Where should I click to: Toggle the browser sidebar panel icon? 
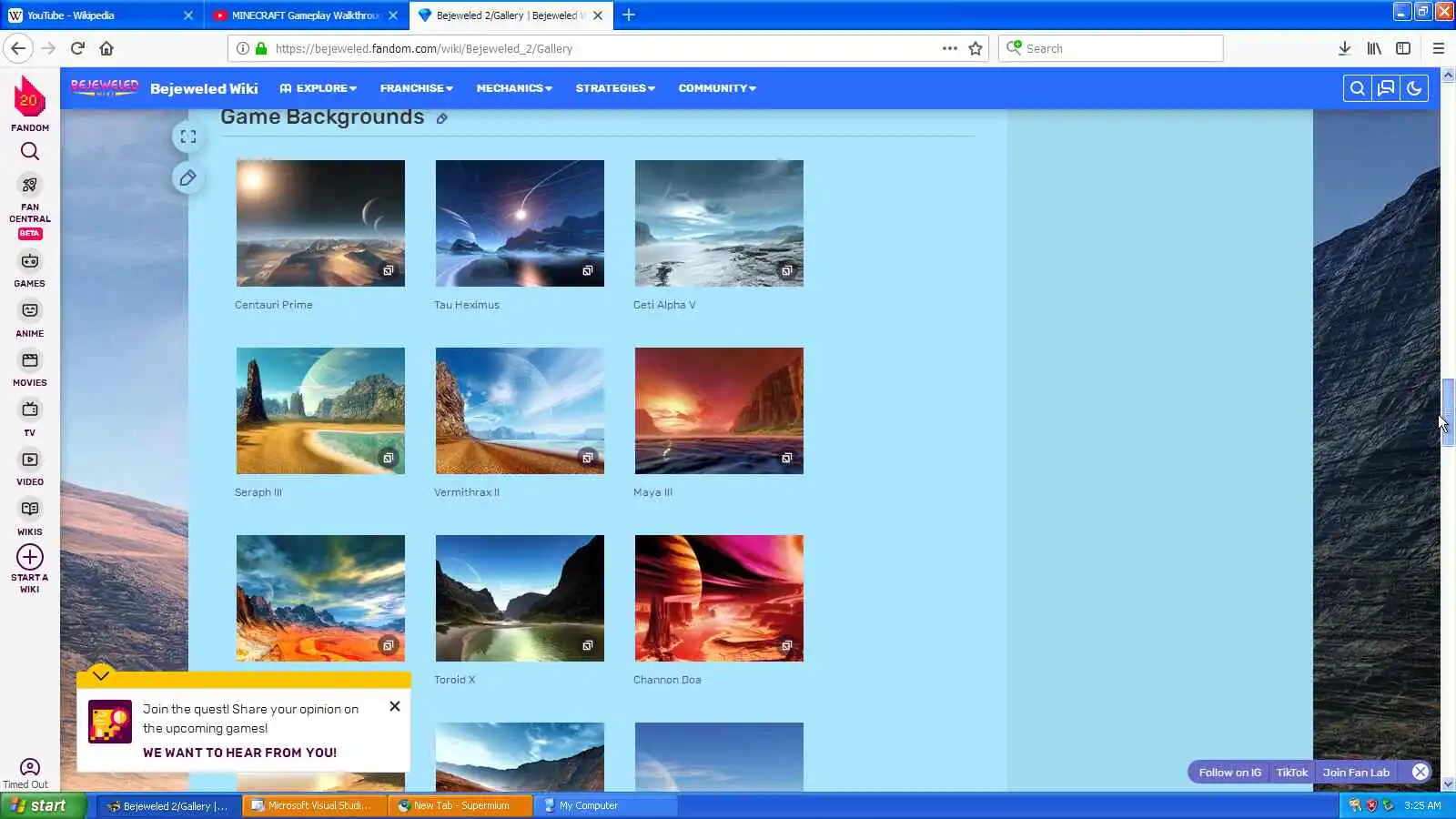click(x=1403, y=48)
